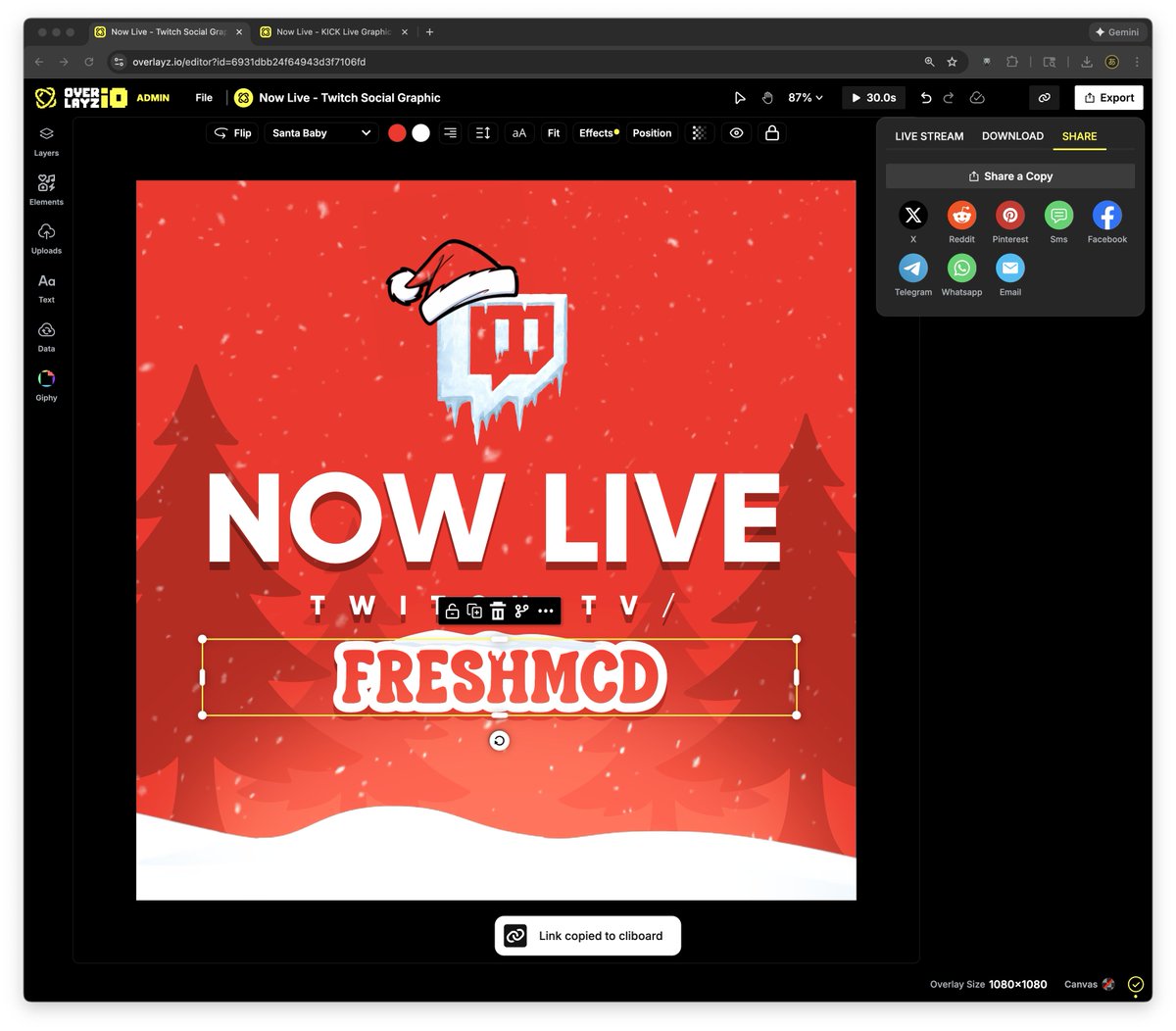Click the Flip button
This screenshot has width=1176, height=1031.
point(232,133)
